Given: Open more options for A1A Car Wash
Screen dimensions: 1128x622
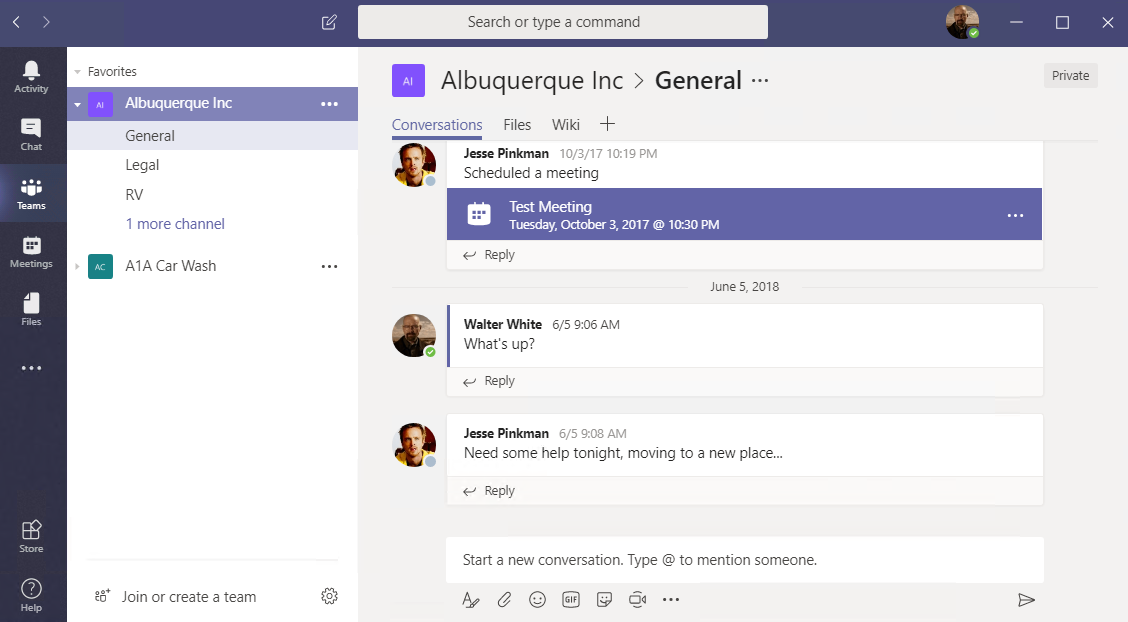Looking at the screenshot, I should (x=329, y=266).
